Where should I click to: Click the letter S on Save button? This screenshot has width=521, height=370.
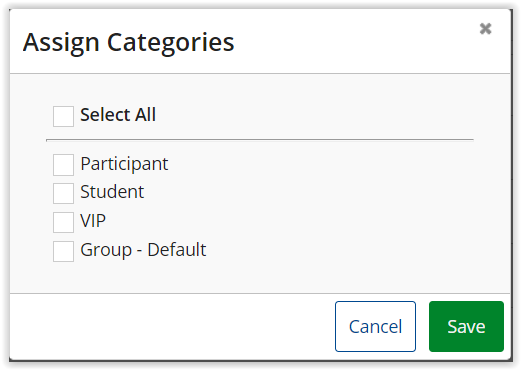click(x=453, y=327)
